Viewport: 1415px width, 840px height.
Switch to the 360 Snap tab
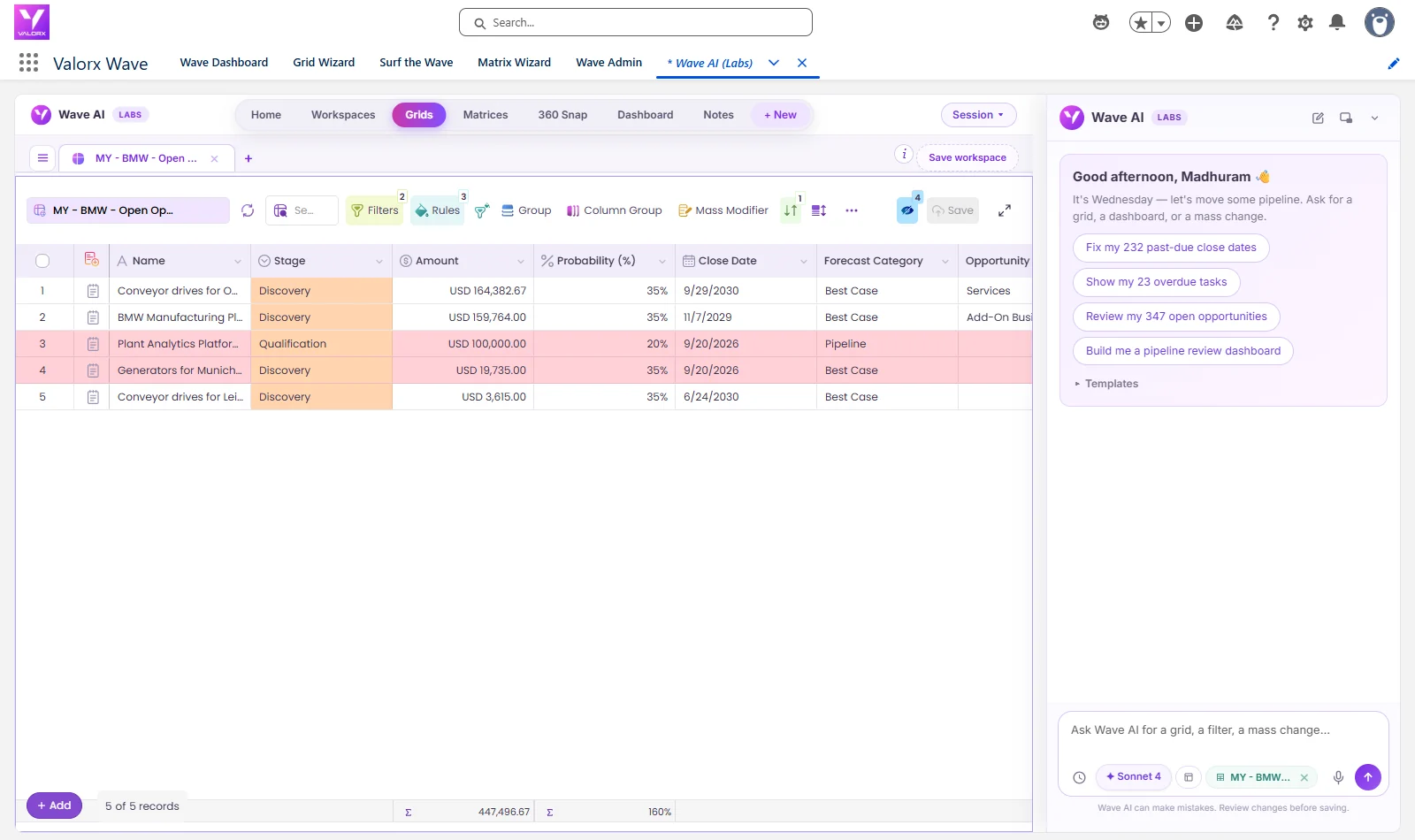(562, 115)
